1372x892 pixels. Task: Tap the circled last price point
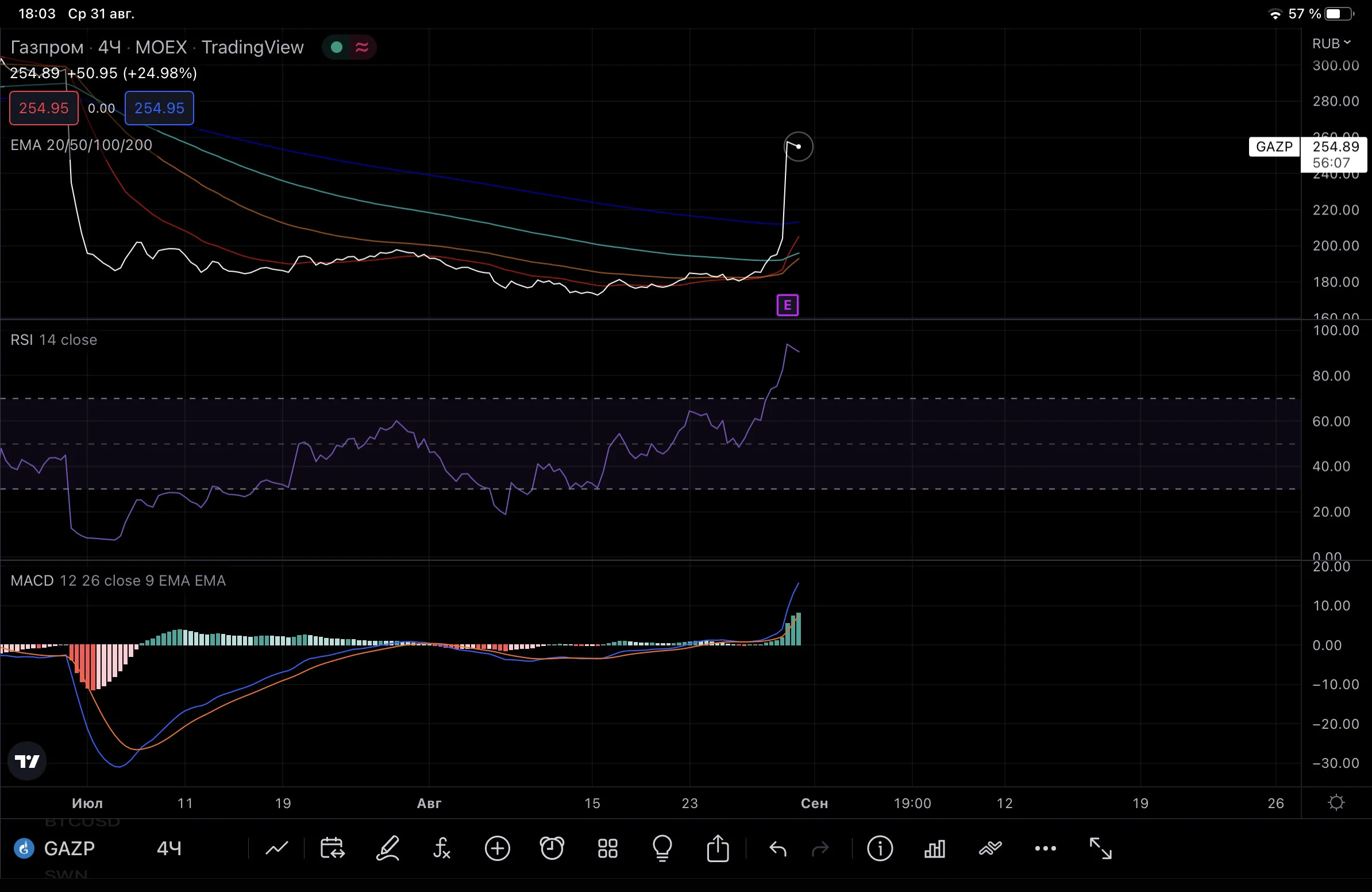799,147
